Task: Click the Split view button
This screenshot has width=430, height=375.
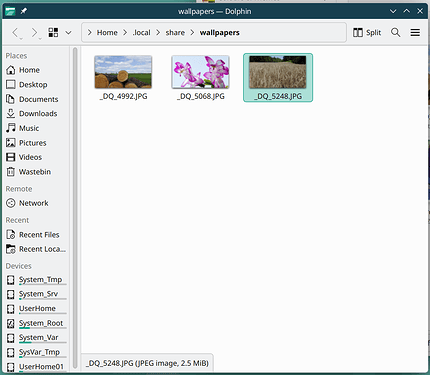Action: coord(367,32)
